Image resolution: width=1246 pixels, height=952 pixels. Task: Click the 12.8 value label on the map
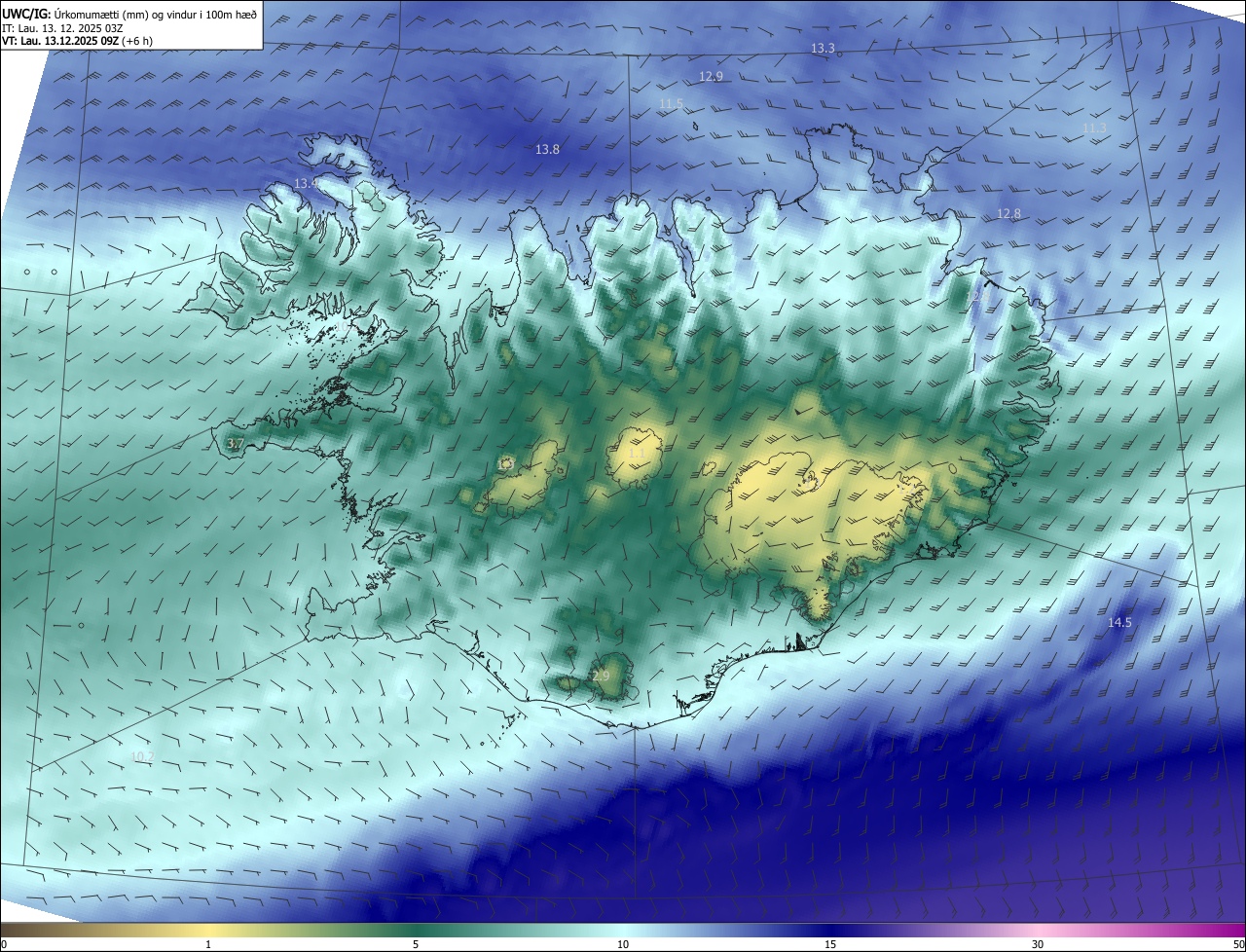click(x=1008, y=214)
